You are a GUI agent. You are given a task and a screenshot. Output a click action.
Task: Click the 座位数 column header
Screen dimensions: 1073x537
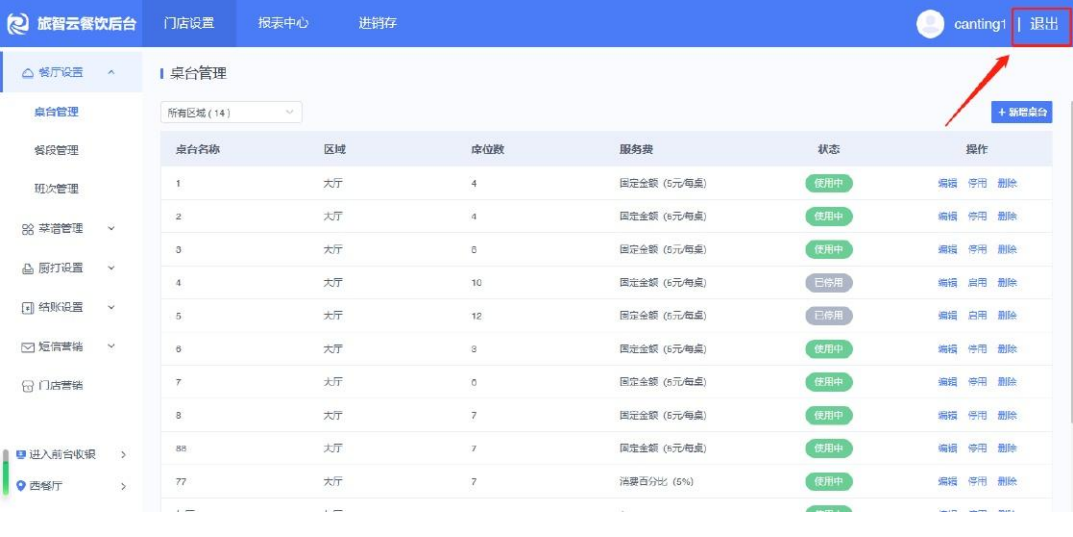click(488, 149)
